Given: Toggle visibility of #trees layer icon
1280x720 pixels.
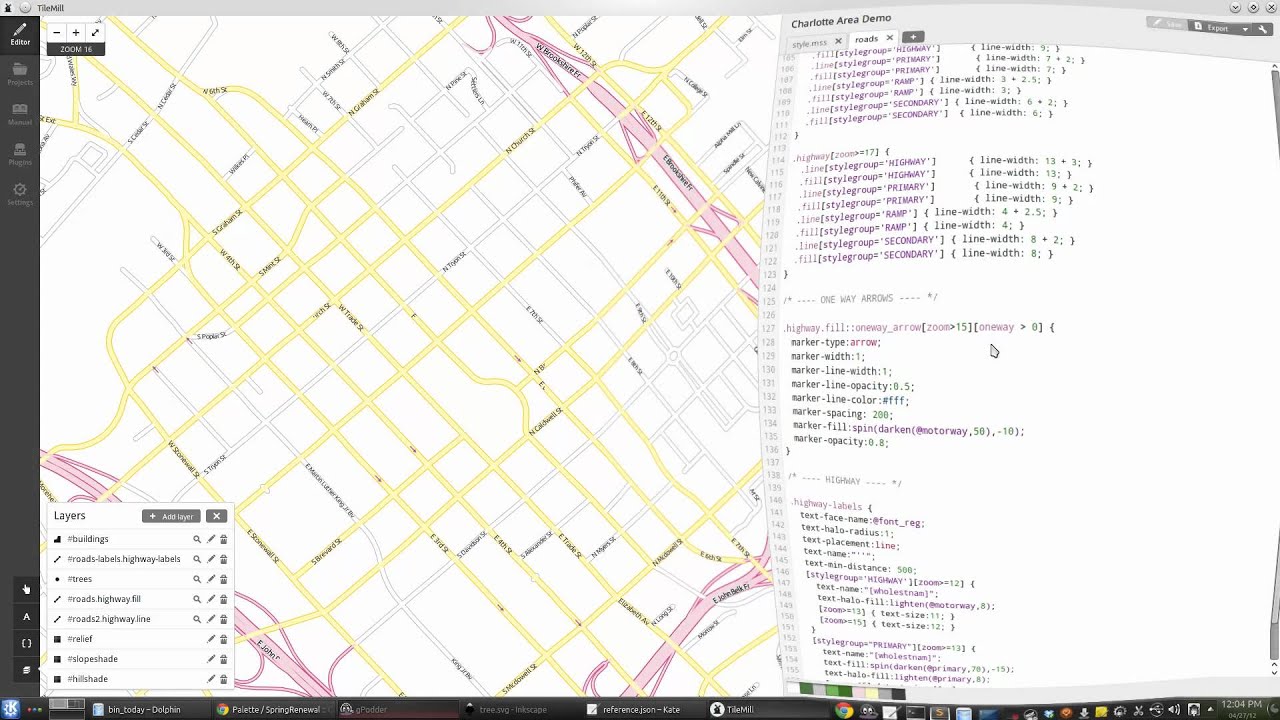Looking at the screenshot, I should 57,579.
